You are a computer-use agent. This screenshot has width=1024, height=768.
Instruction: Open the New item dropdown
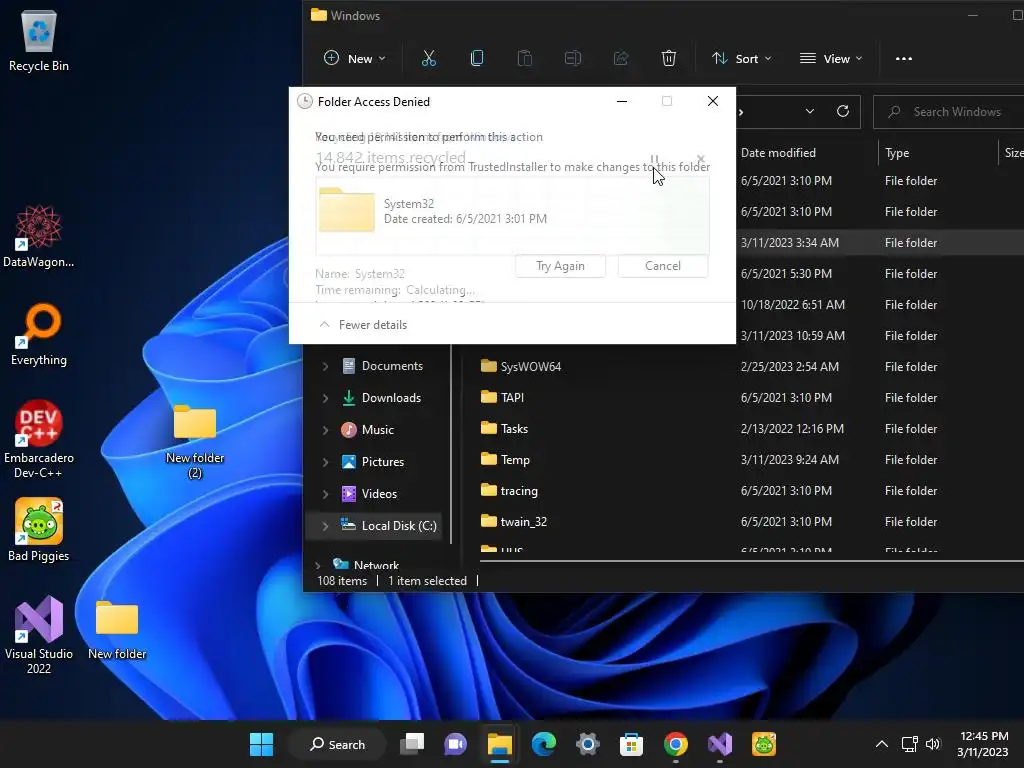point(355,59)
